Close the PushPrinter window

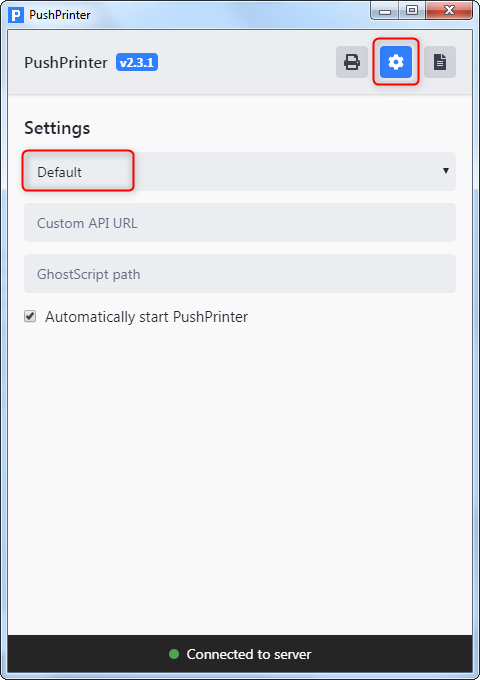(x=449, y=11)
